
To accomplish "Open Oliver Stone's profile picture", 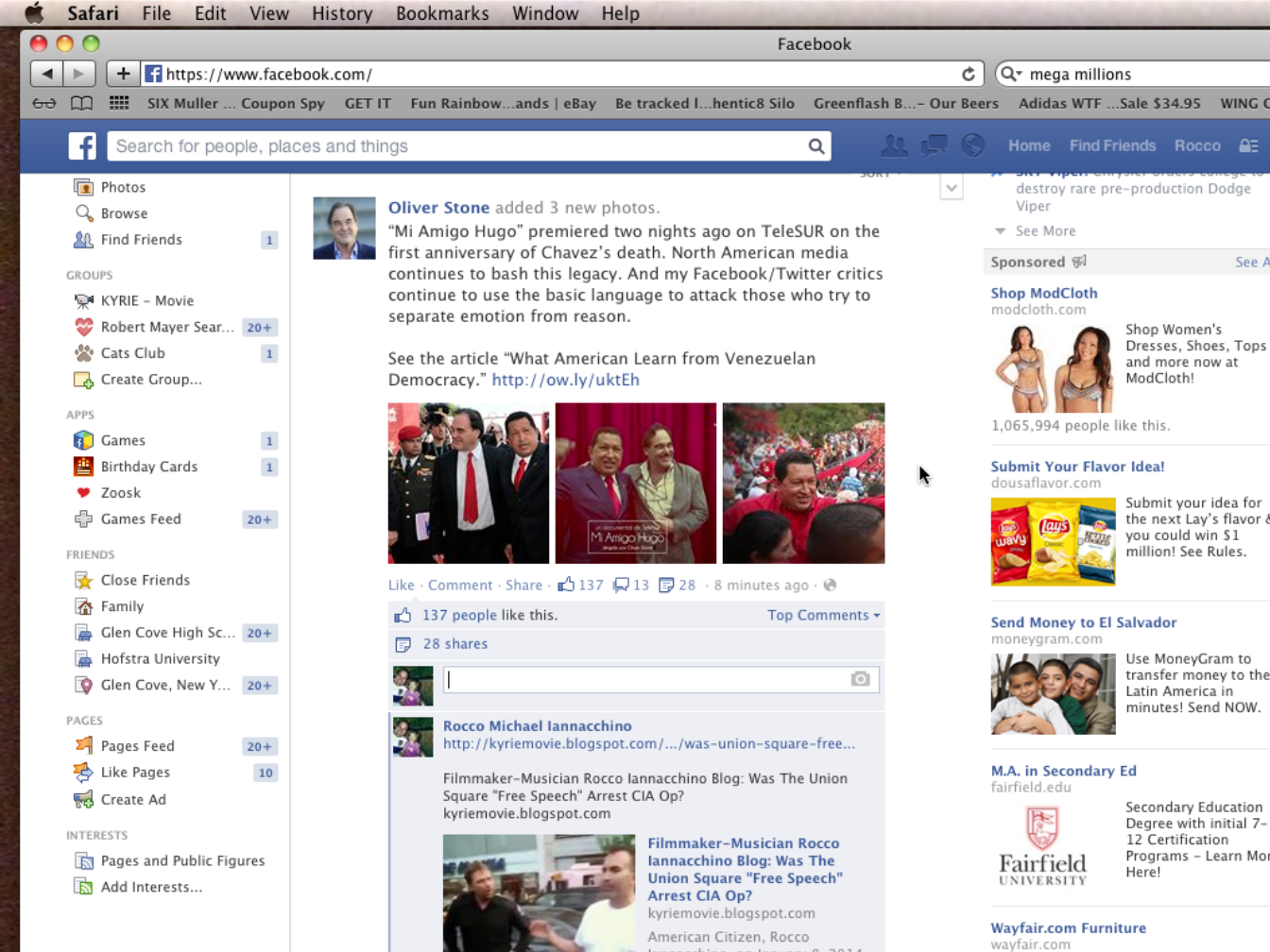I will [x=344, y=229].
